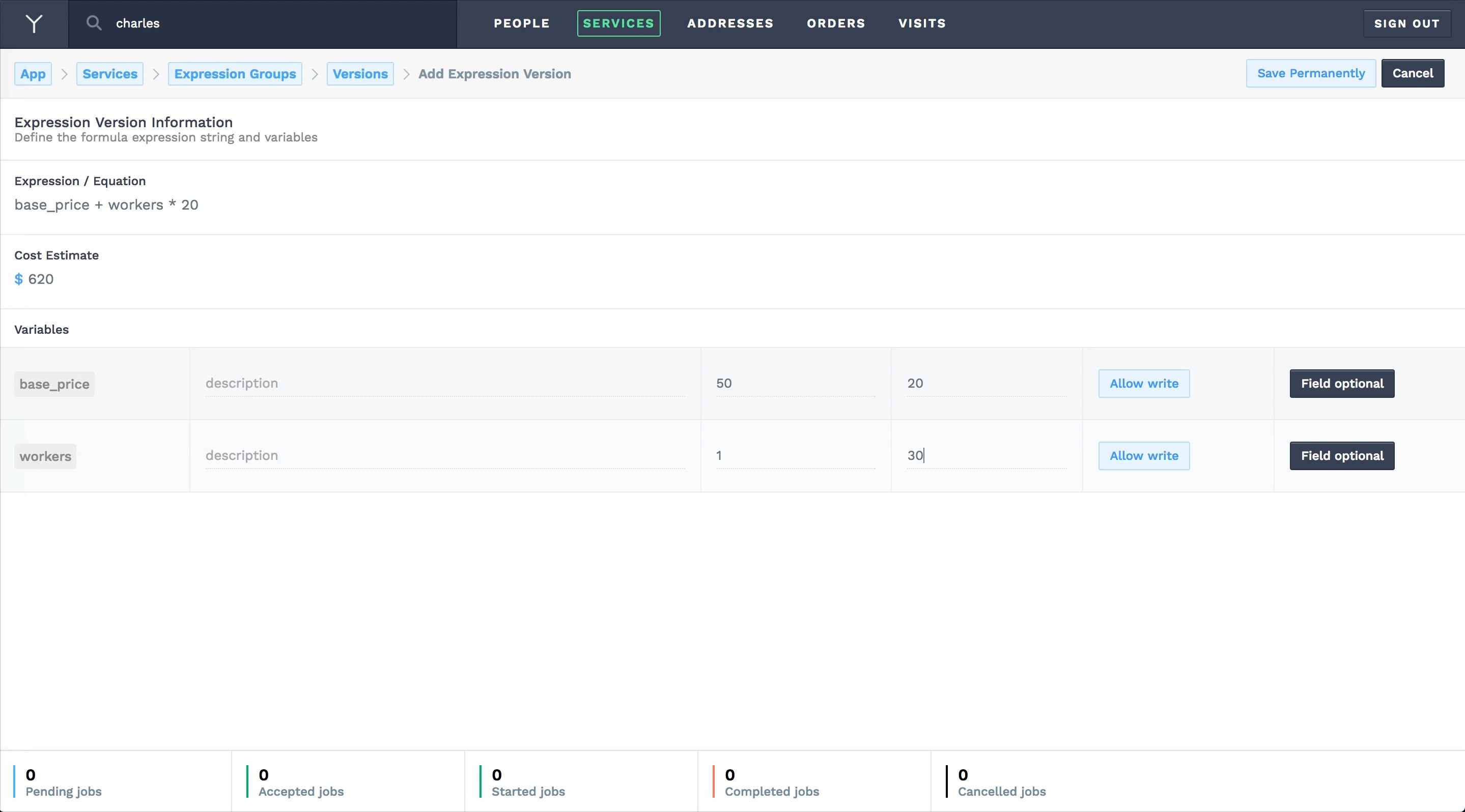Image resolution: width=1465 pixels, height=812 pixels.
Task: Edit workers value field showing 1
Action: click(x=796, y=456)
